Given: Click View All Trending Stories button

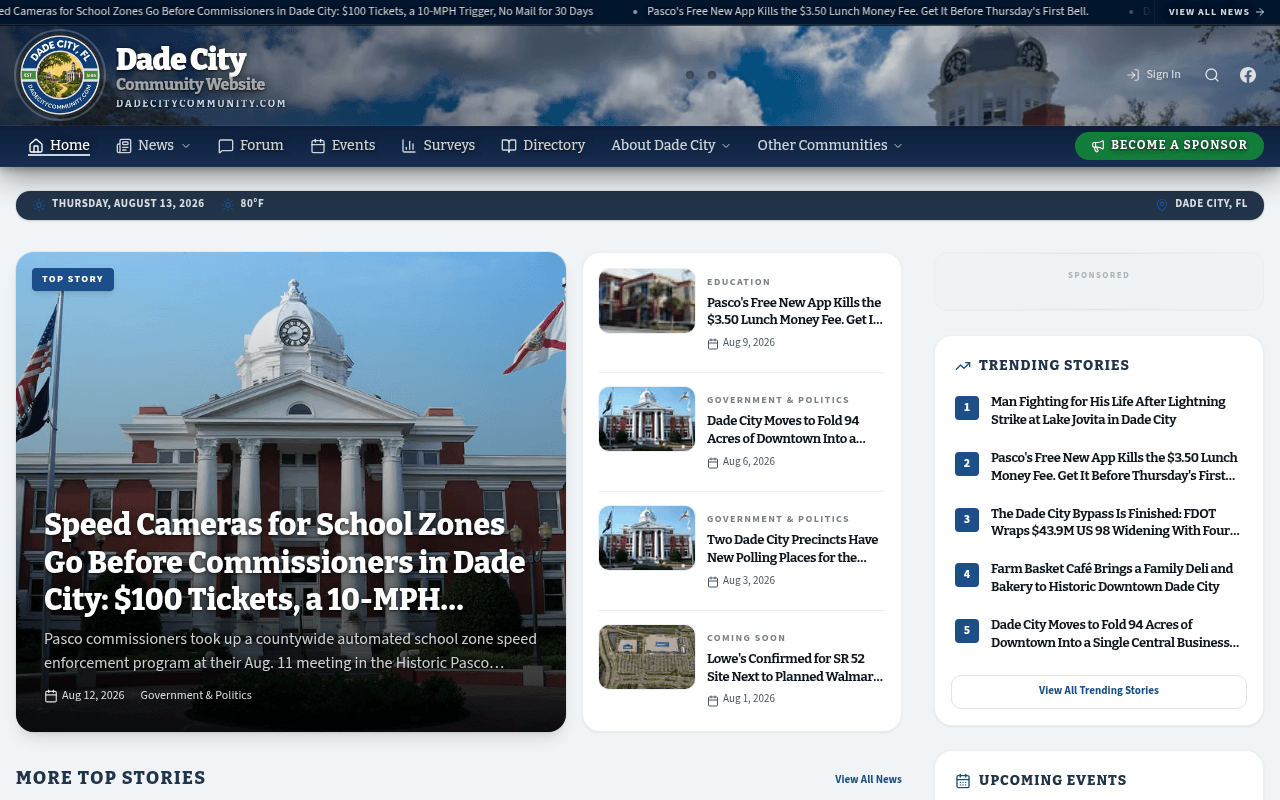Looking at the screenshot, I should coord(1098,691).
